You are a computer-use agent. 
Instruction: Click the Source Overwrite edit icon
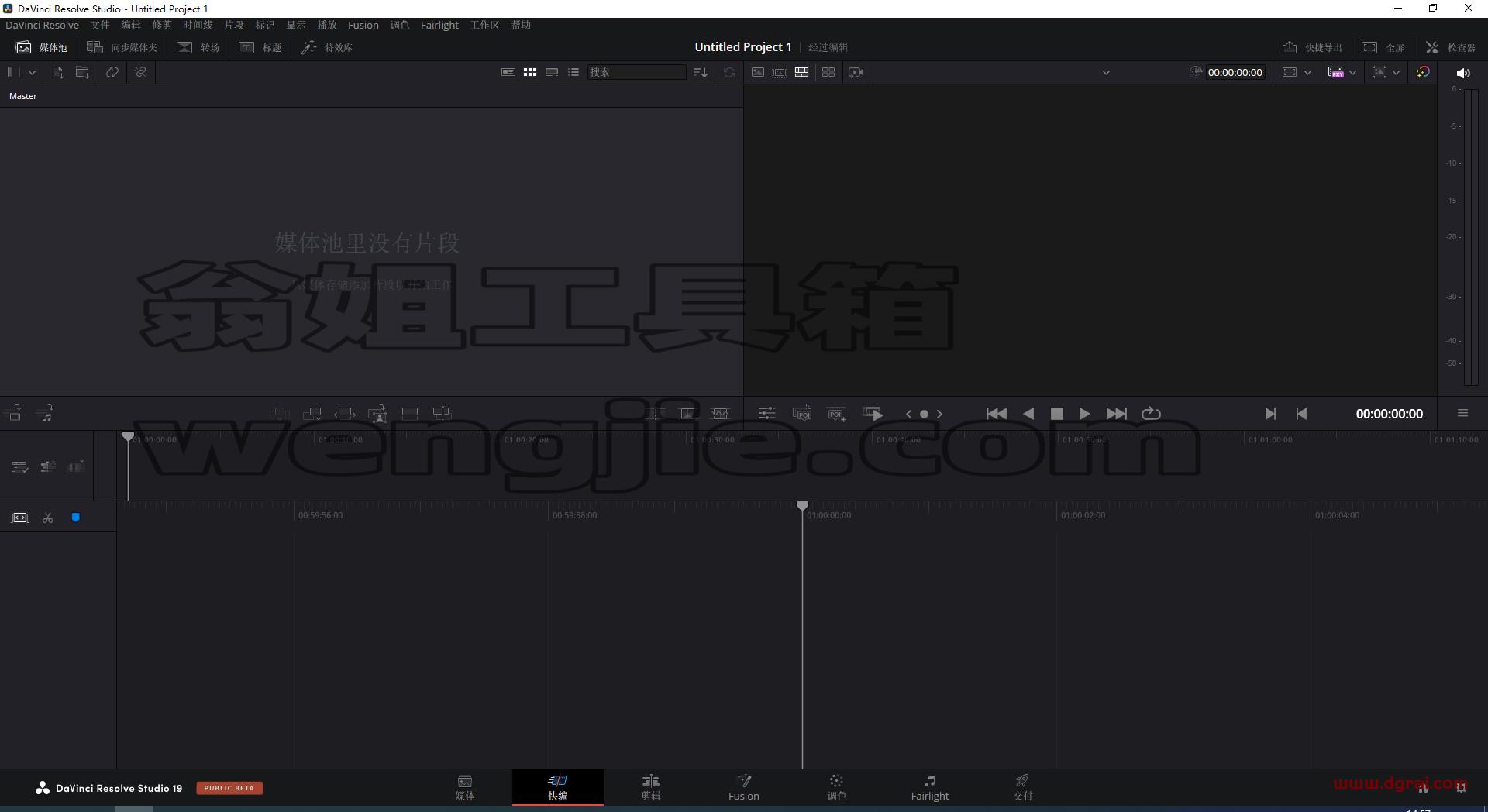click(x=442, y=413)
